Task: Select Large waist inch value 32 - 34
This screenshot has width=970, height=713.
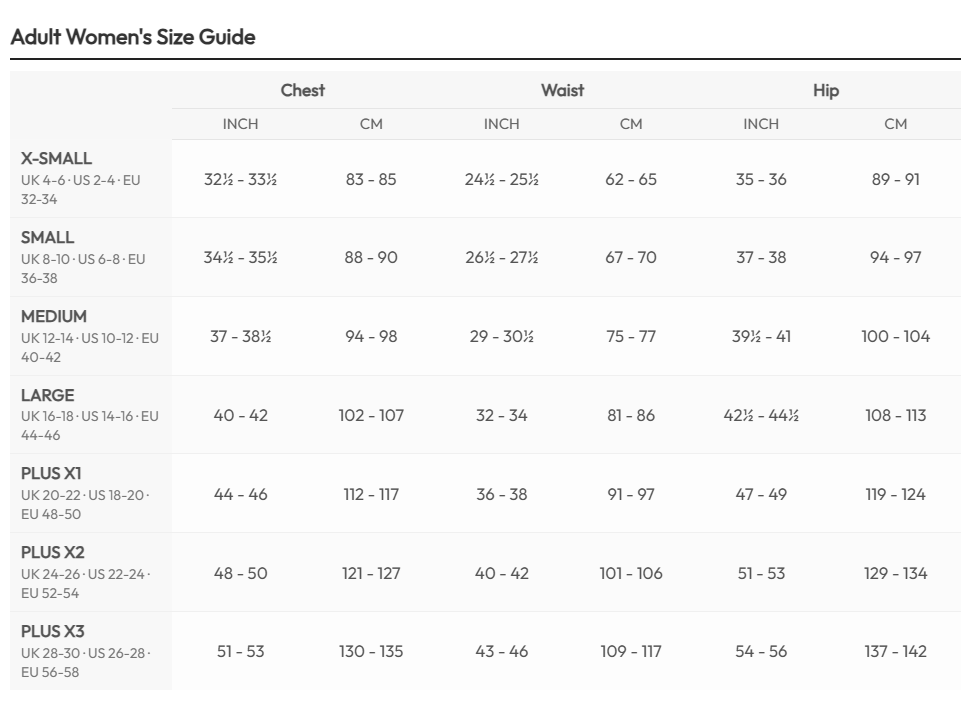Action: coord(501,415)
